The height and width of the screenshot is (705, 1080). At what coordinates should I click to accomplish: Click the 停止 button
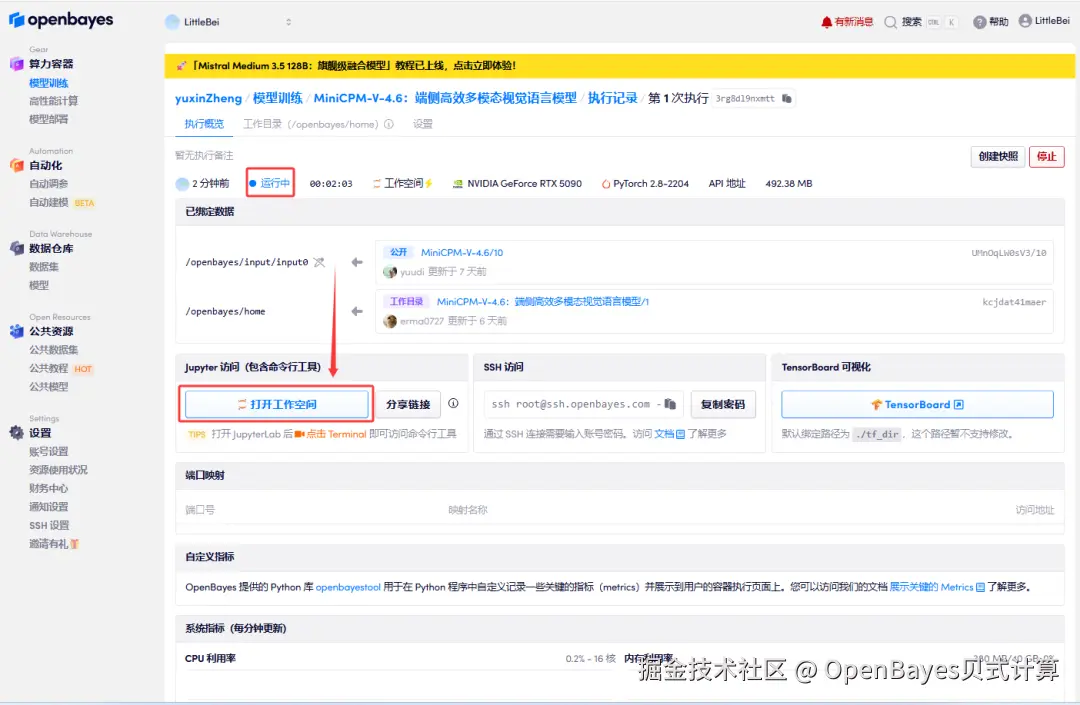coord(1046,156)
